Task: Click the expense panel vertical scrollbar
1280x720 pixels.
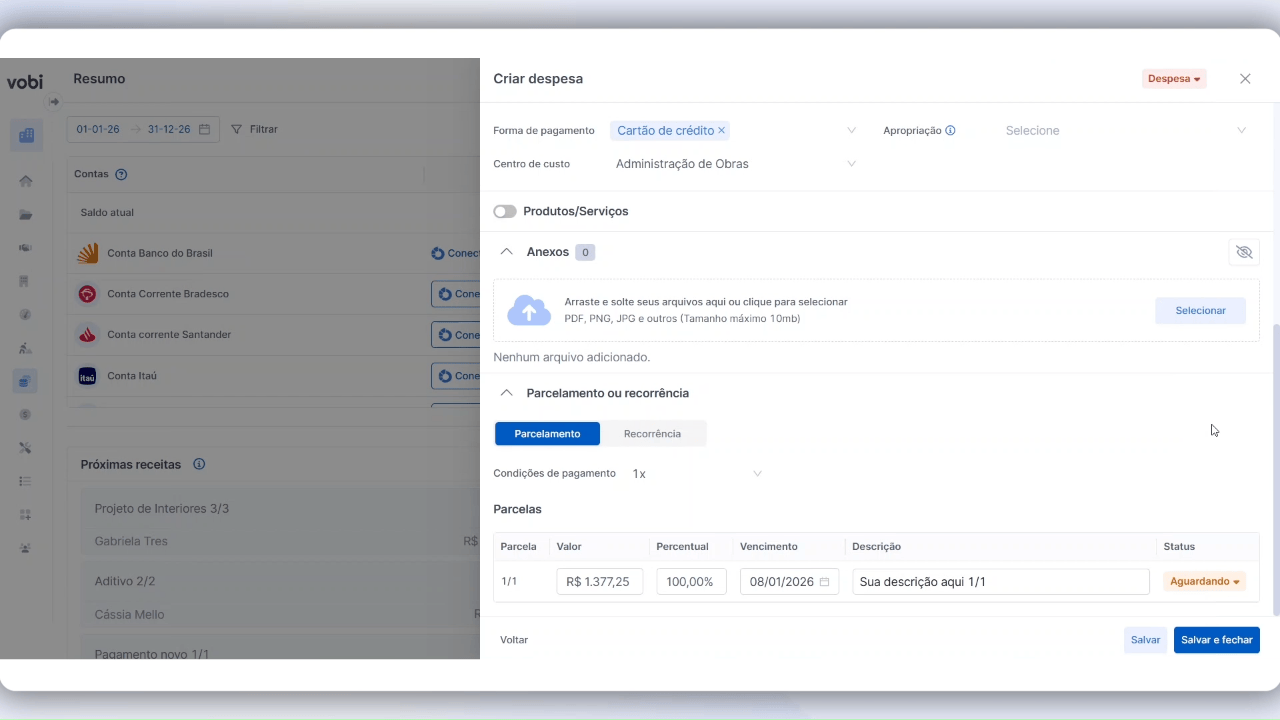Action: 1275,470
